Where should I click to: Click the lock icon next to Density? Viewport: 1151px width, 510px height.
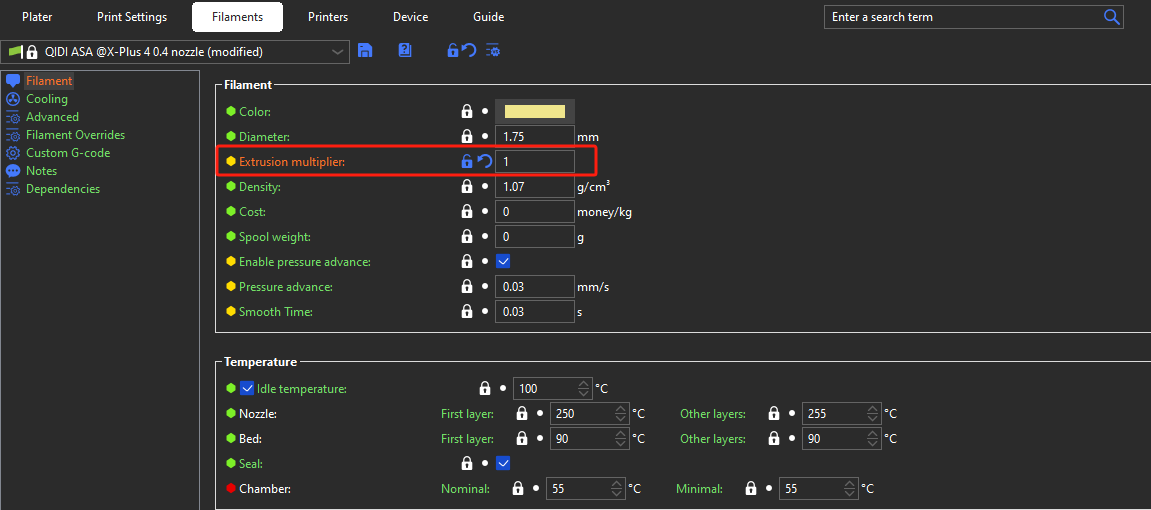pos(466,186)
